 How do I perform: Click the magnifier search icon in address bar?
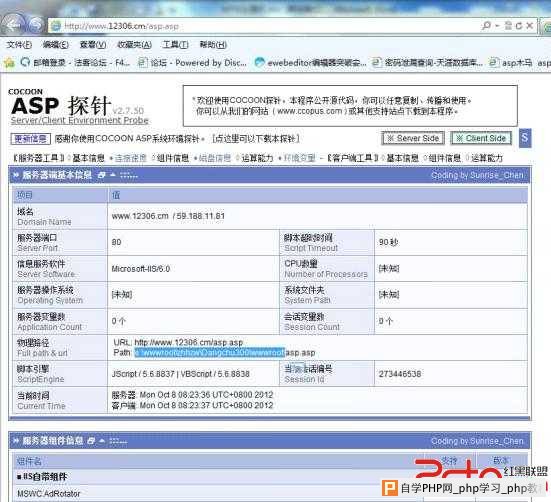point(486,25)
